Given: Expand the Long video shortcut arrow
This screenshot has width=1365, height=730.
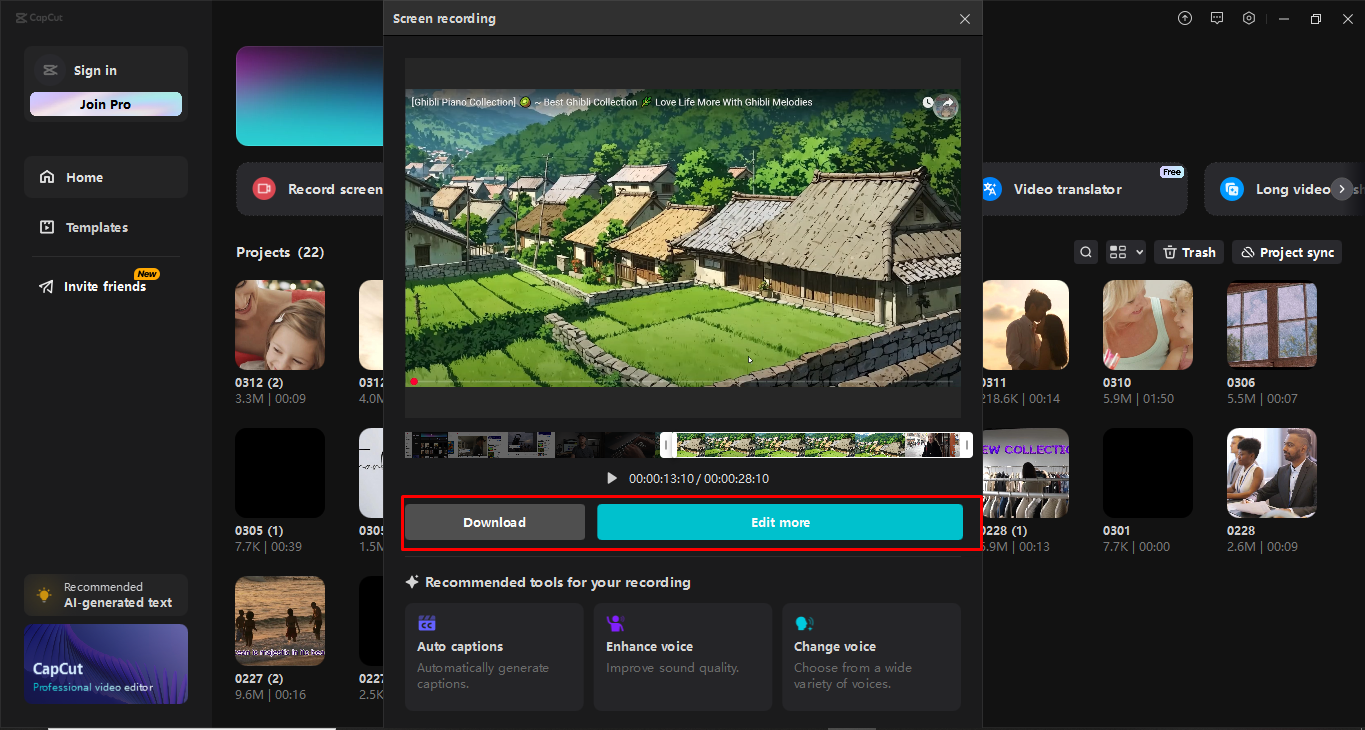Looking at the screenshot, I should (1340, 189).
